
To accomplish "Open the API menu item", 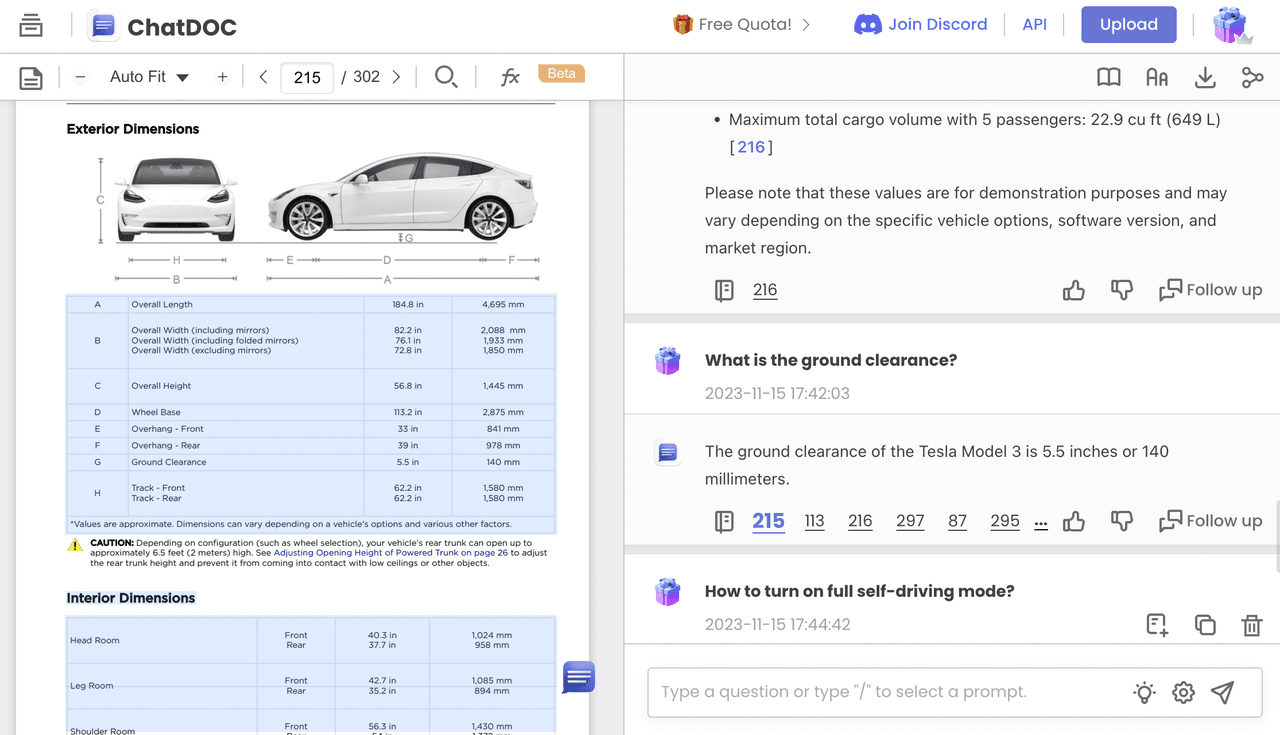I will [x=1034, y=24].
